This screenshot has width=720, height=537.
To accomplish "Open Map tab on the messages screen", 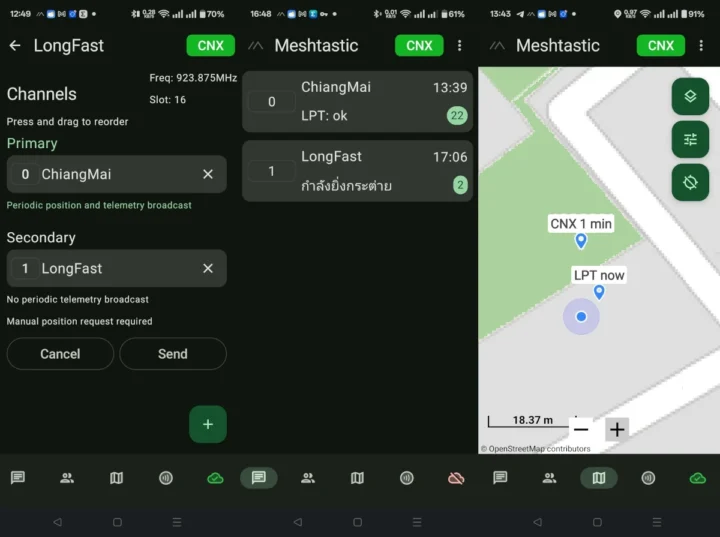I will pos(357,478).
